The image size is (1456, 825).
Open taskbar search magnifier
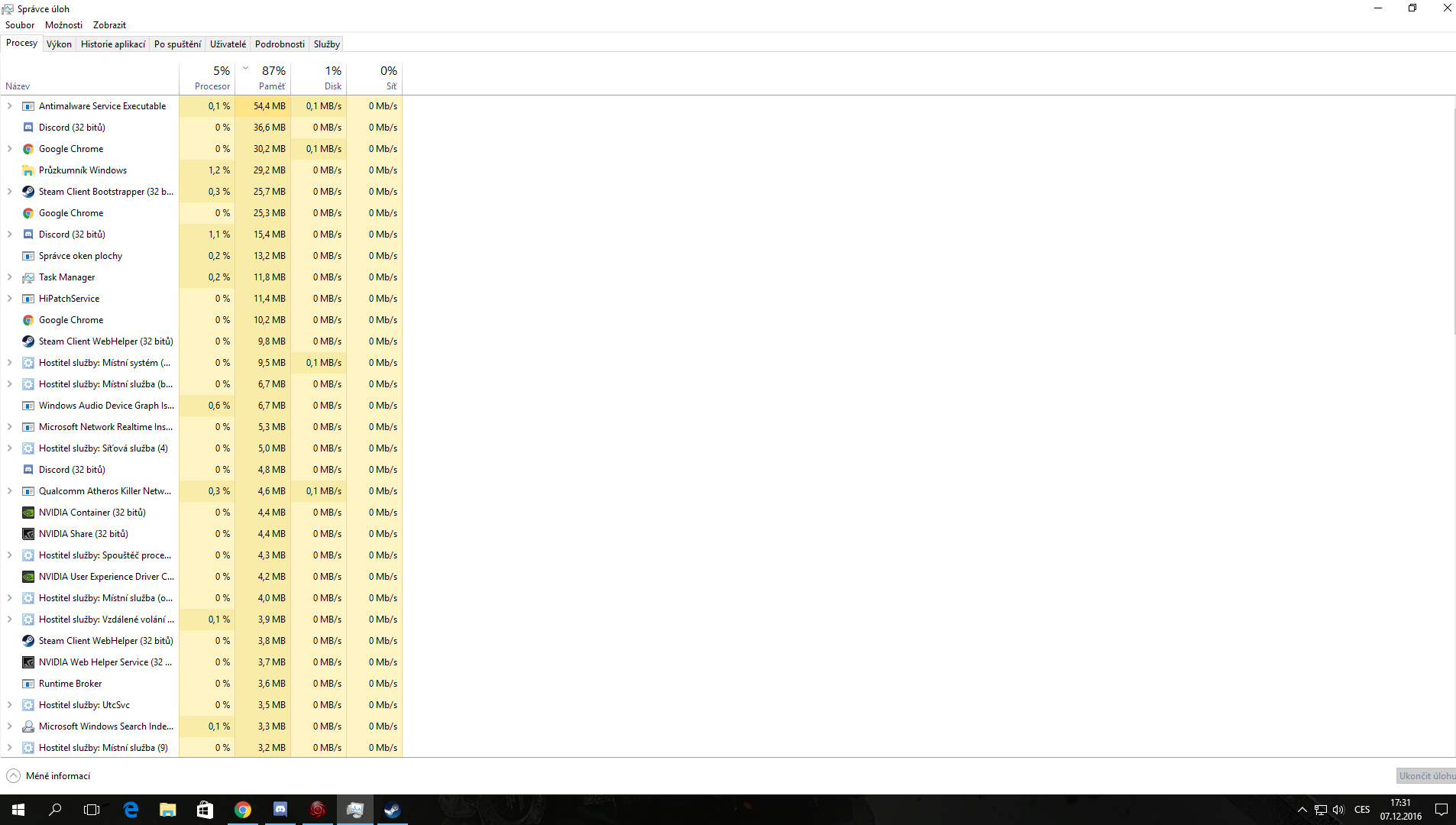click(x=55, y=810)
